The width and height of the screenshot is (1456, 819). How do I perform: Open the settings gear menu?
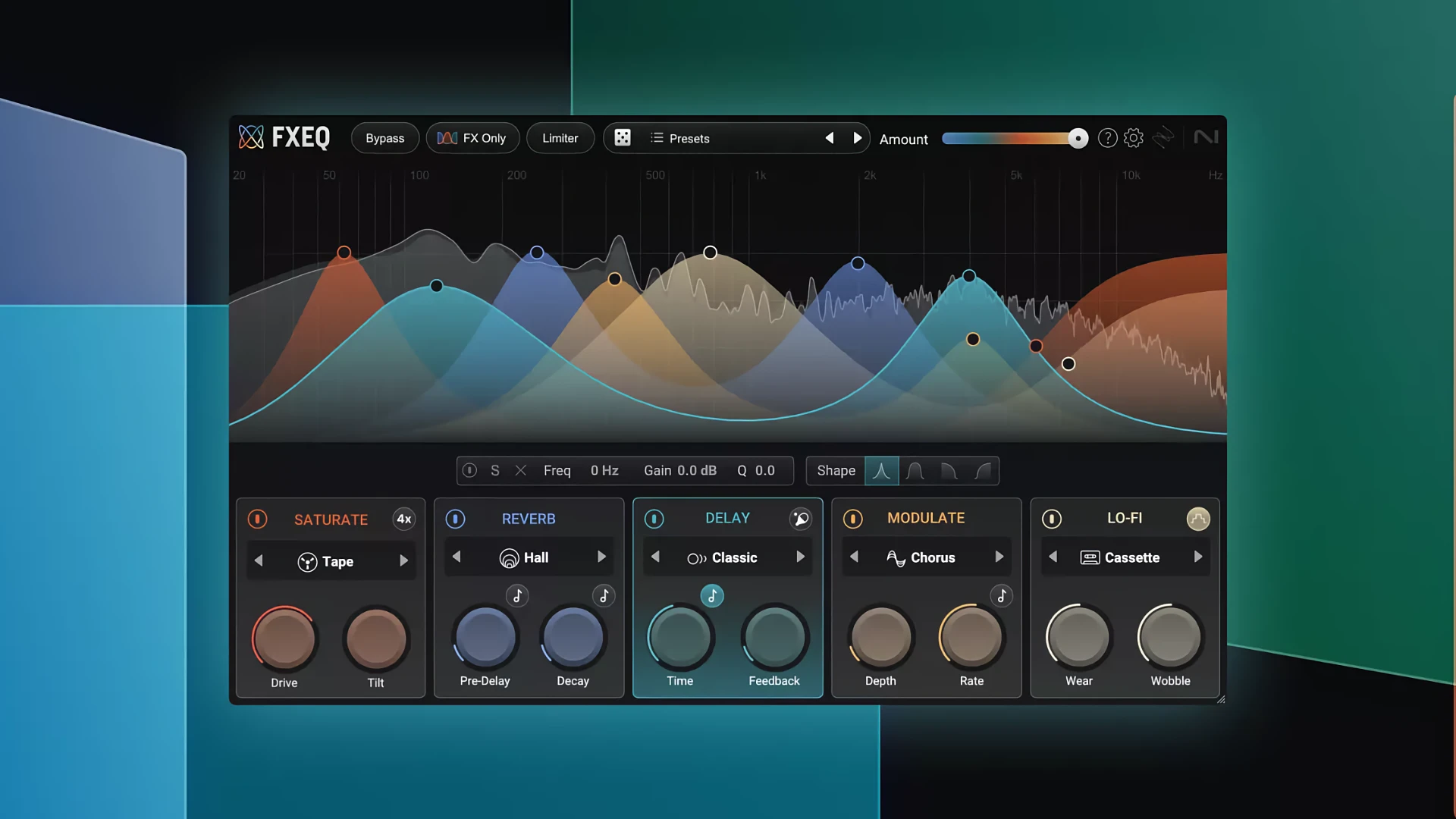click(1134, 138)
